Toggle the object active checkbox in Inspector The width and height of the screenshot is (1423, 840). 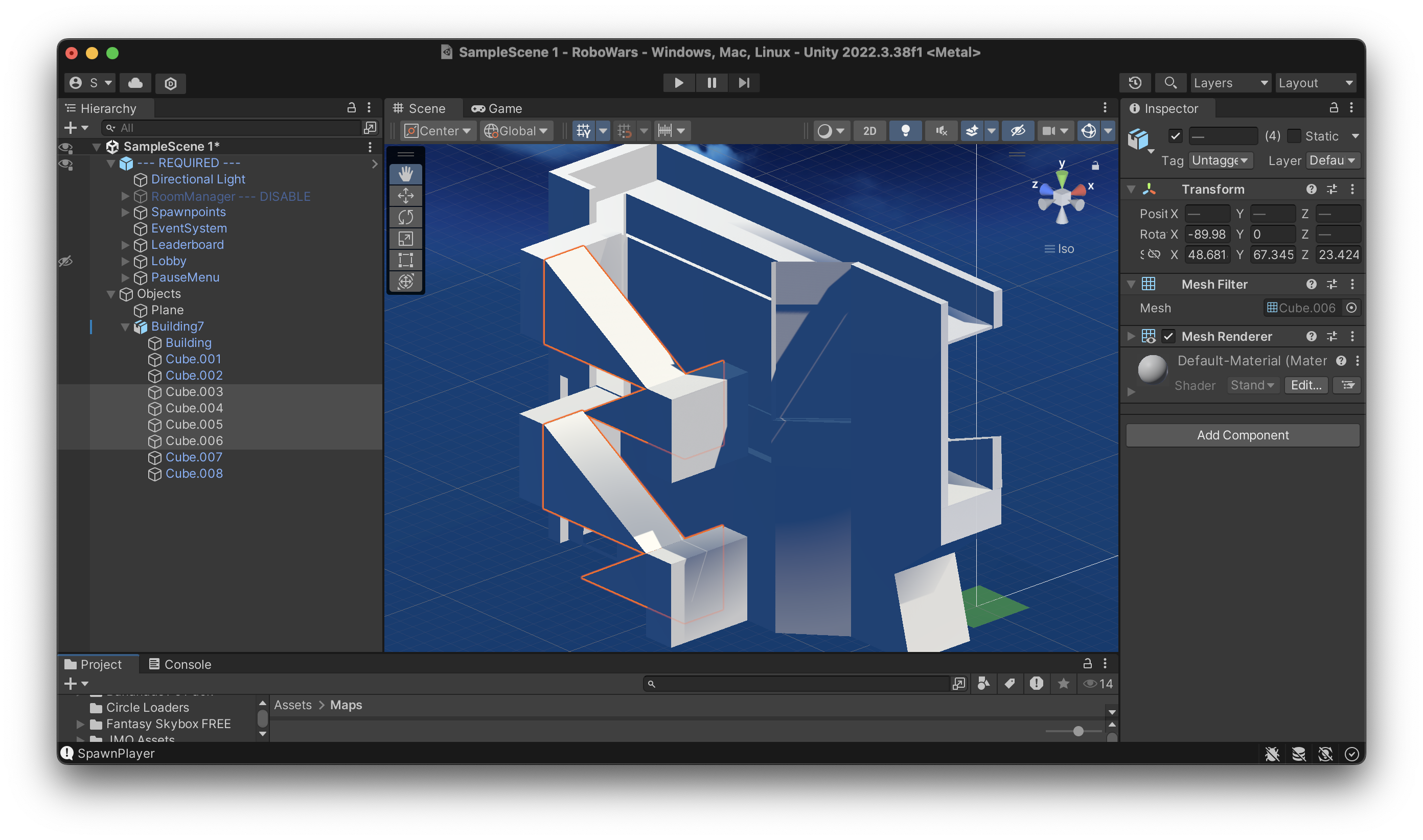(x=1175, y=136)
